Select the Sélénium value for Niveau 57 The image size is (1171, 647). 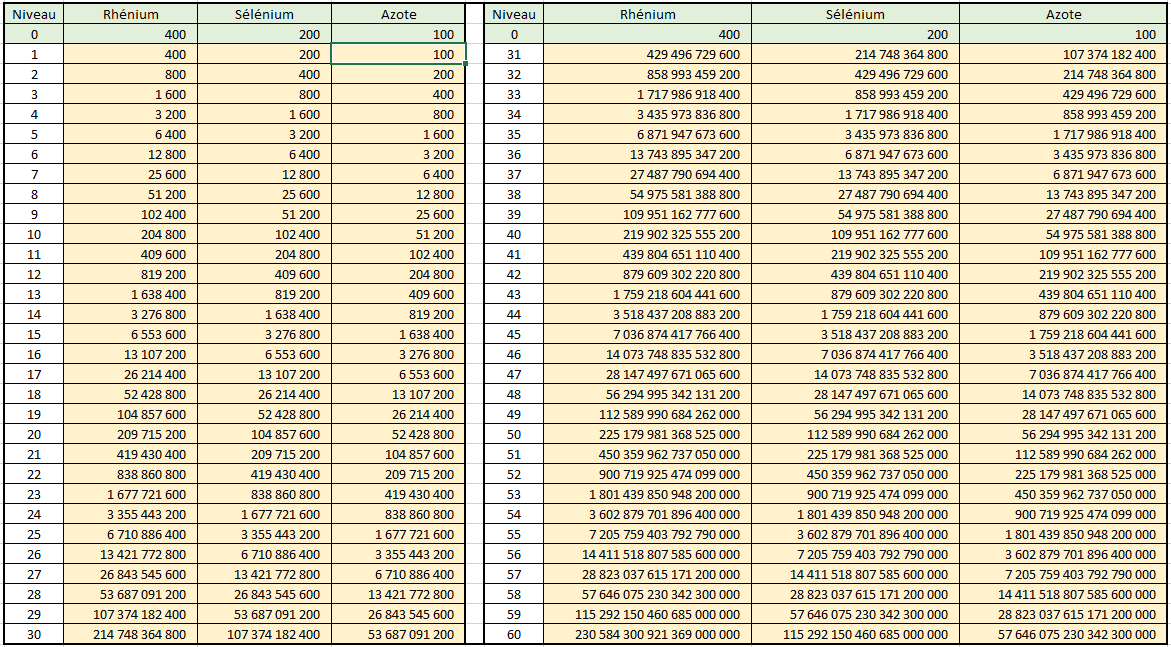(x=855, y=574)
